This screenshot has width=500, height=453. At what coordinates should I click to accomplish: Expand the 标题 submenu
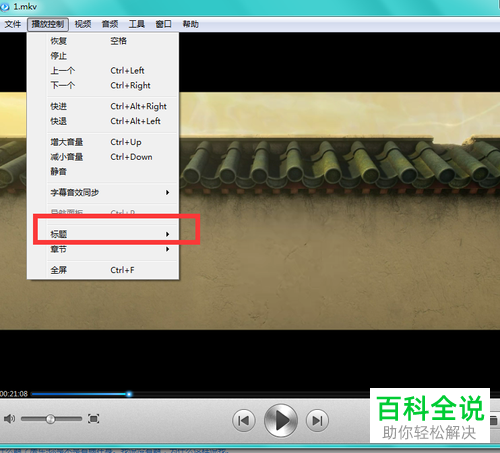click(x=103, y=234)
